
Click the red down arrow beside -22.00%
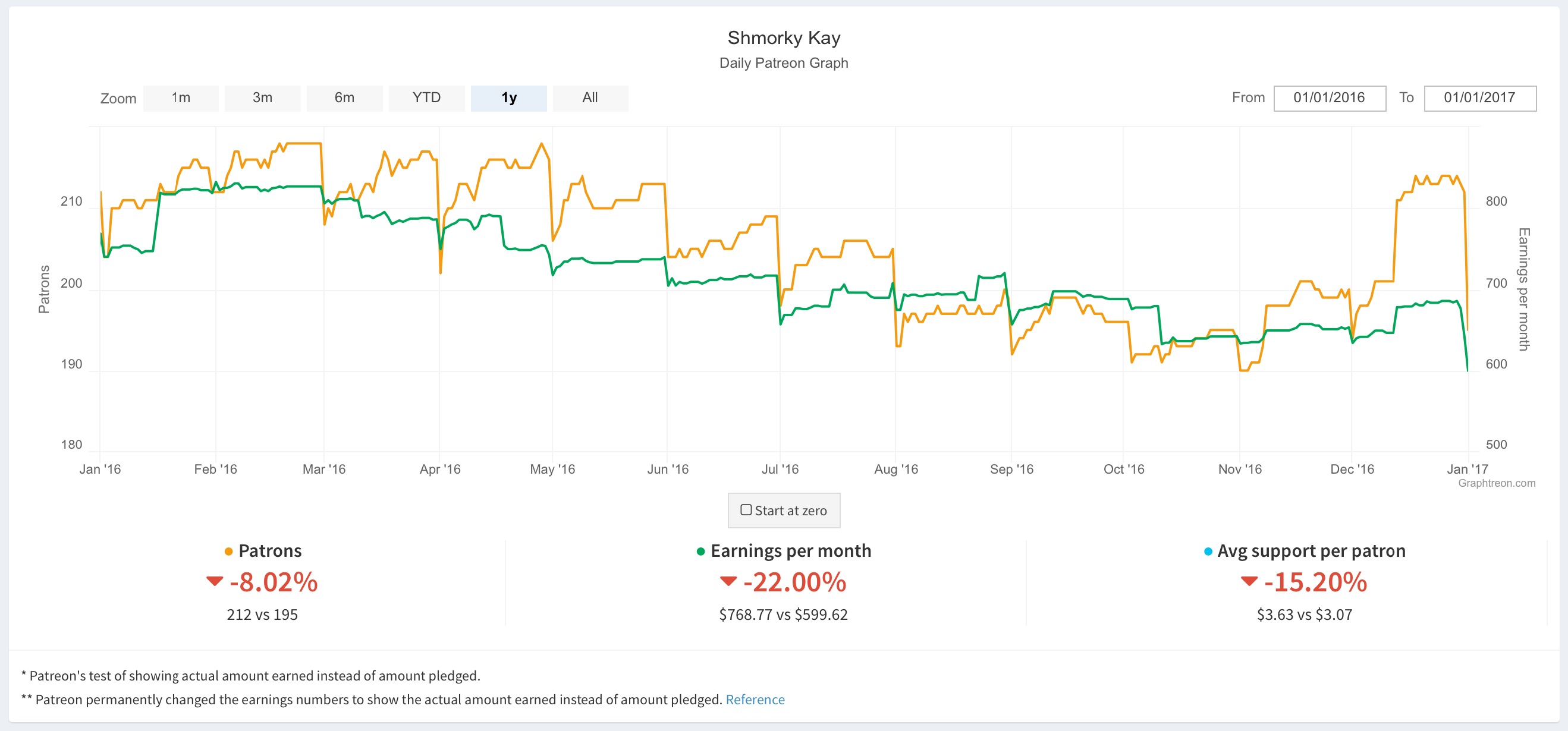(728, 581)
